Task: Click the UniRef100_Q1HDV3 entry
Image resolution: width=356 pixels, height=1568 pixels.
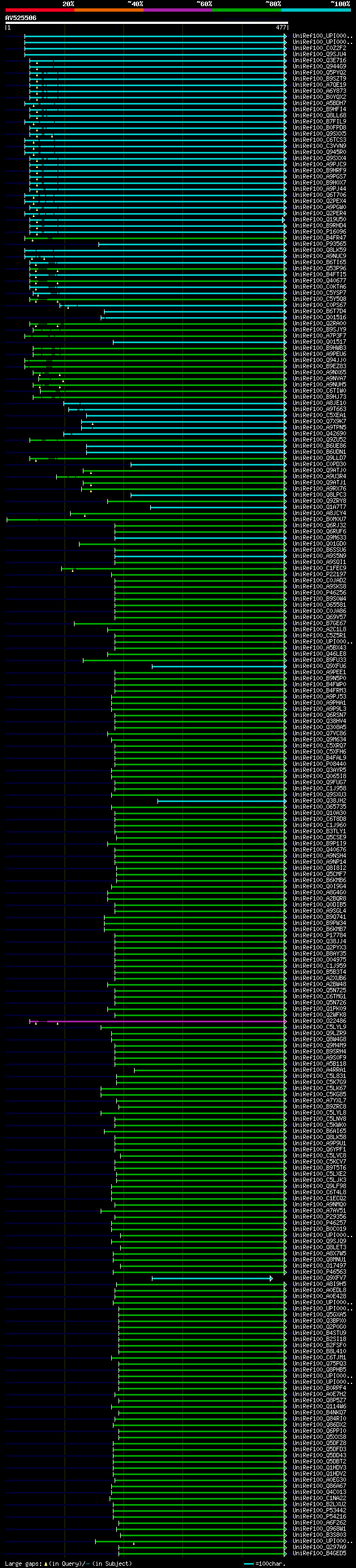Action: 319,1467
